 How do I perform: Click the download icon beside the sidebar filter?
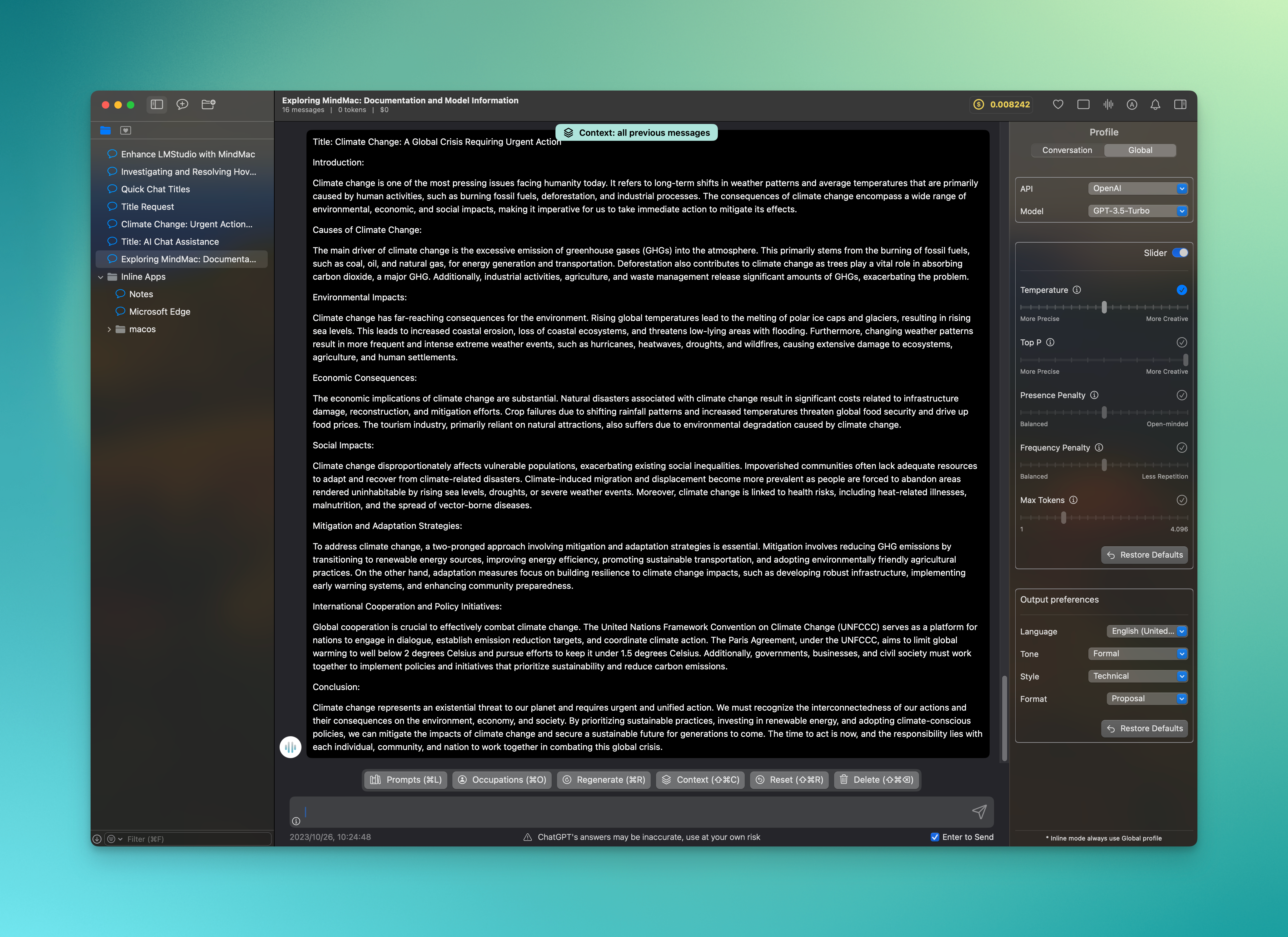[97, 839]
